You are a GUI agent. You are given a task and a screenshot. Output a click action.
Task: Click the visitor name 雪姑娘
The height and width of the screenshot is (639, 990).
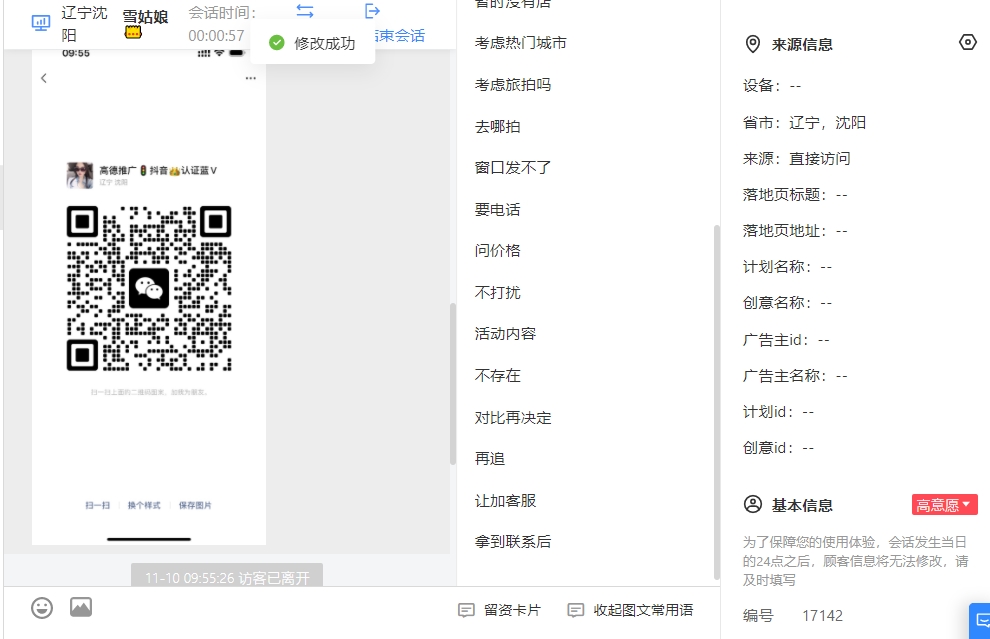[145, 16]
